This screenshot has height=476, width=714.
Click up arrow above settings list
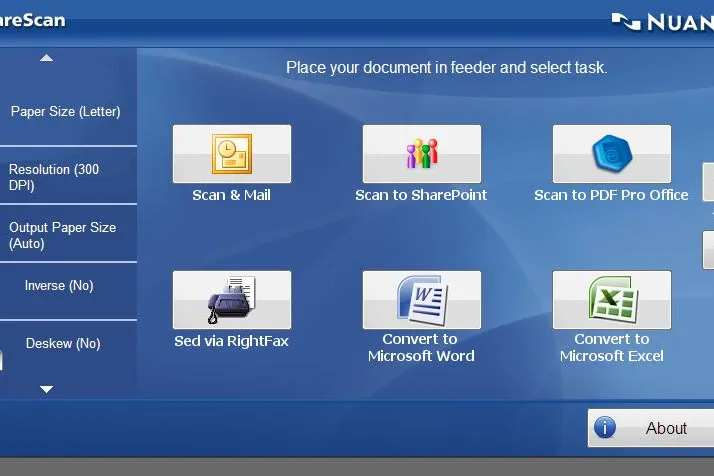pos(46,58)
